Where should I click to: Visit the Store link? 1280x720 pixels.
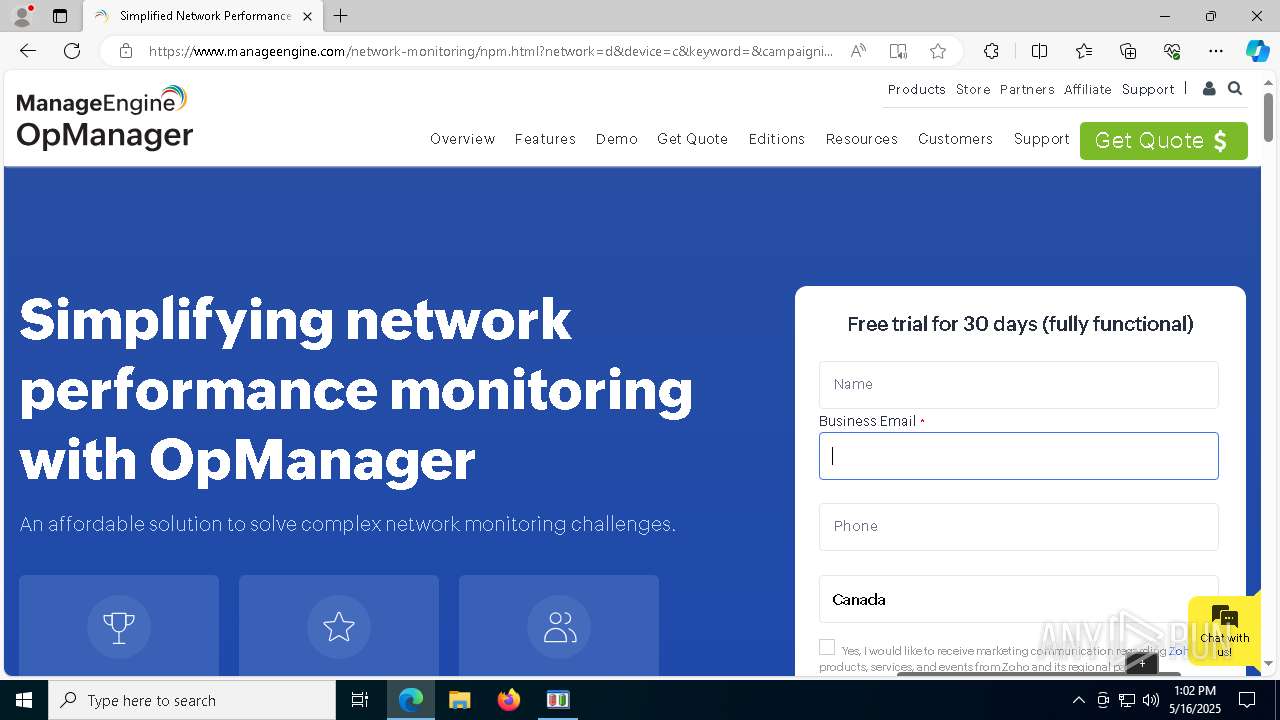coord(973,89)
